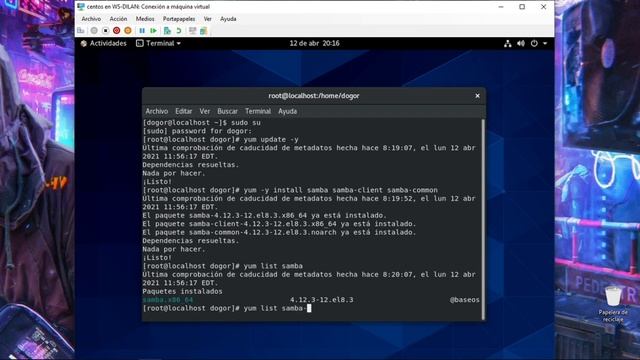Create a checkpoint from the toolbar

coord(167,31)
